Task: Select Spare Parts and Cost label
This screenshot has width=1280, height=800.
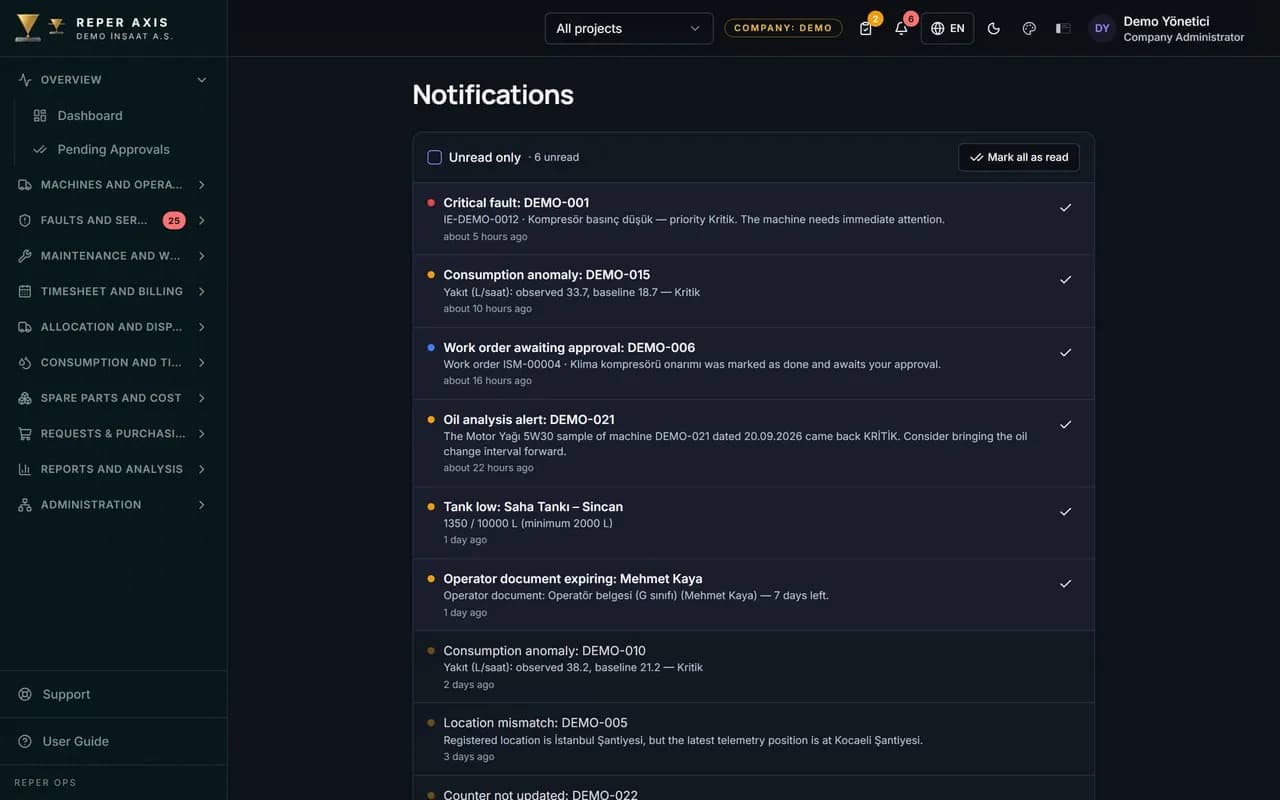Action: pos(111,398)
